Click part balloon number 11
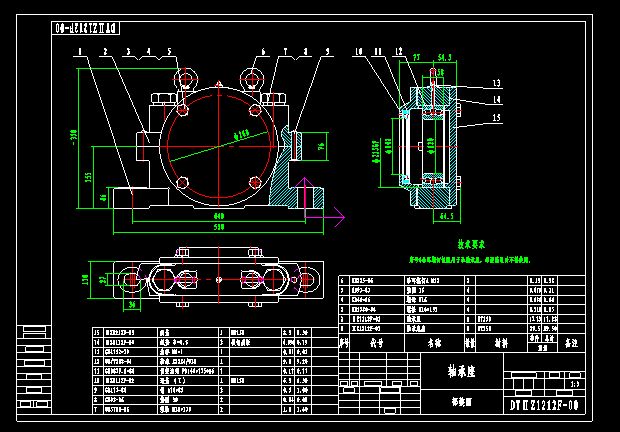 click(378, 52)
